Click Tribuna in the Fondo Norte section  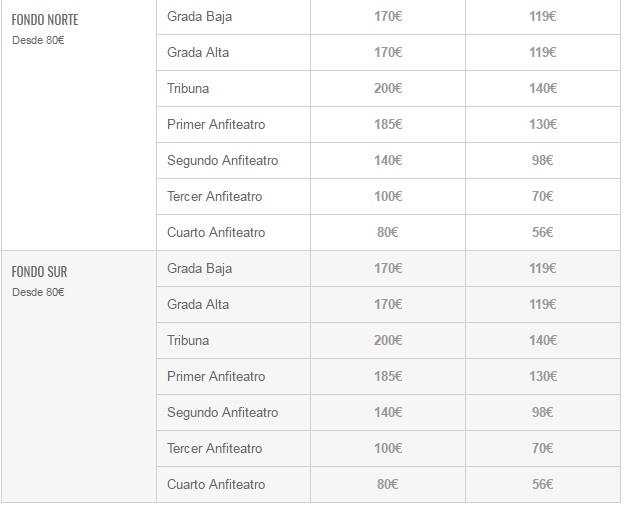[188, 88]
